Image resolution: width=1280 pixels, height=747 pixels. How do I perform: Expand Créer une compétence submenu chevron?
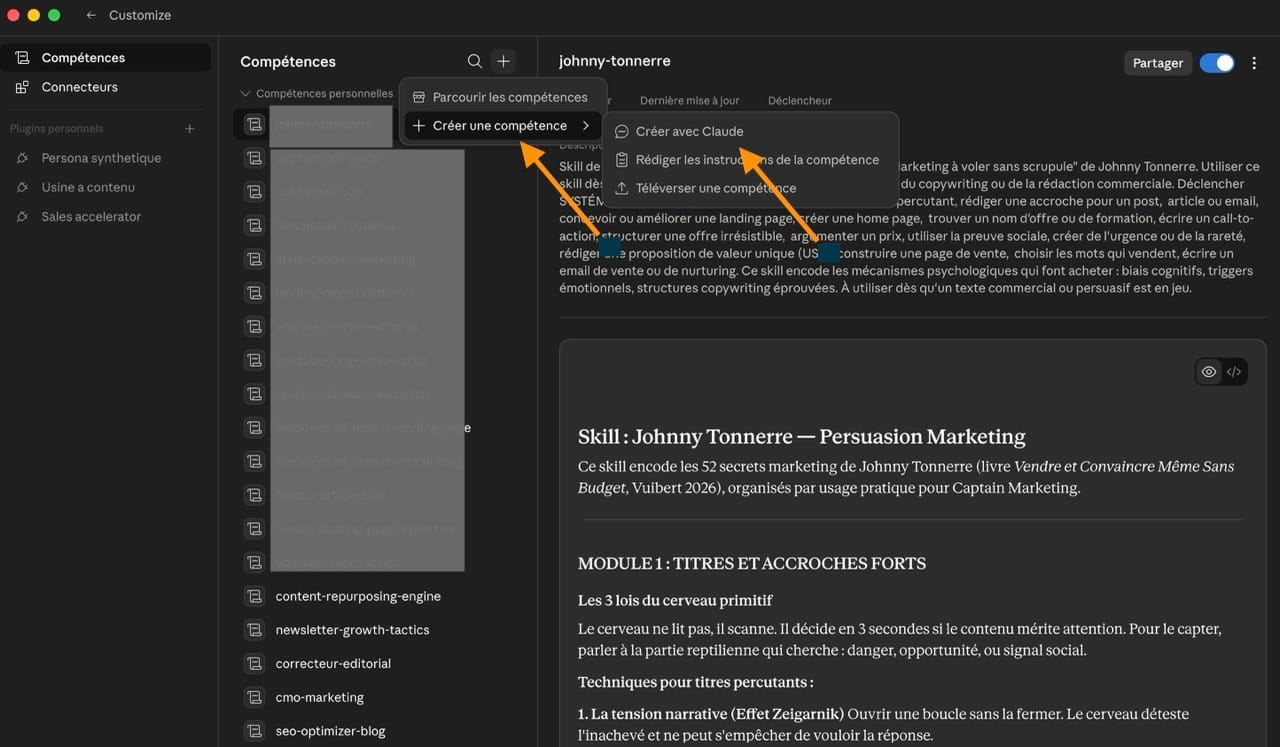(586, 126)
